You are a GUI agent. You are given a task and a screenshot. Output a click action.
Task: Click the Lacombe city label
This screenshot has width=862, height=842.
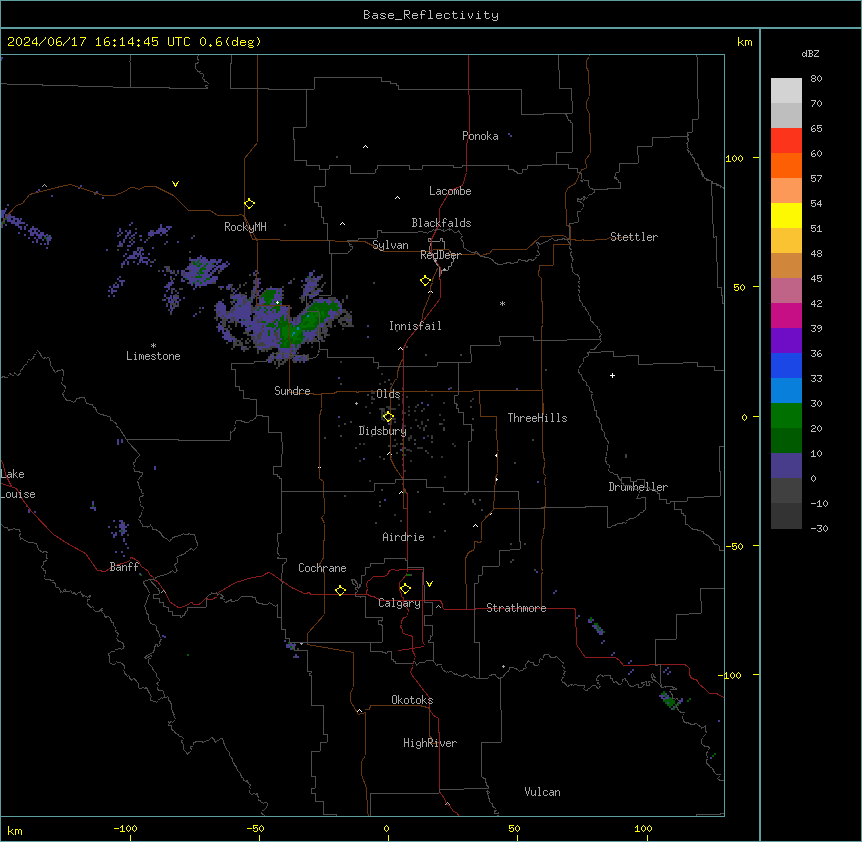click(x=450, y=191)
